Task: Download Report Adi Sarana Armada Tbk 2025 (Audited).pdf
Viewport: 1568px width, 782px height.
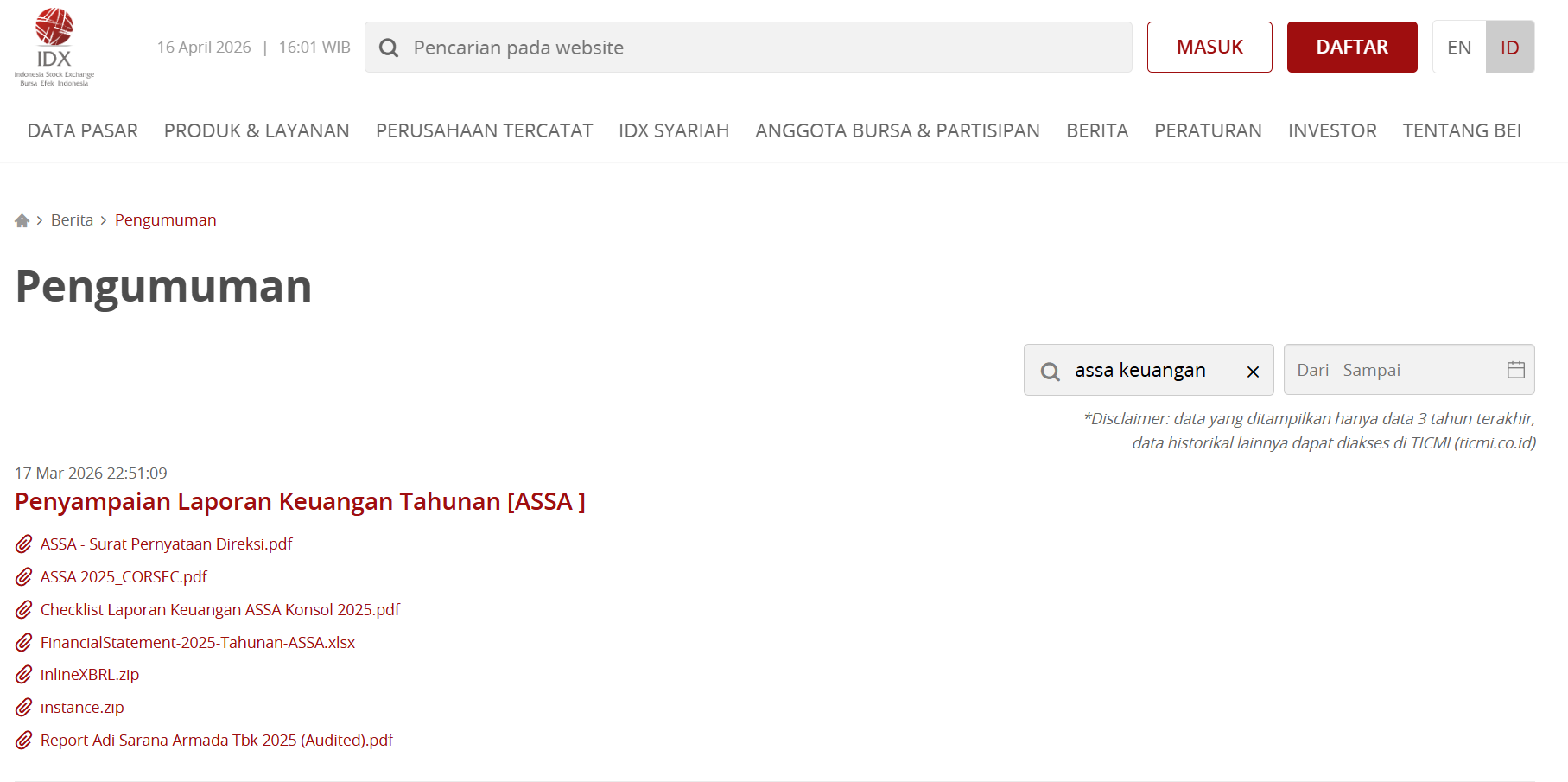Action: pyautogui.click(x=217, y=741)
